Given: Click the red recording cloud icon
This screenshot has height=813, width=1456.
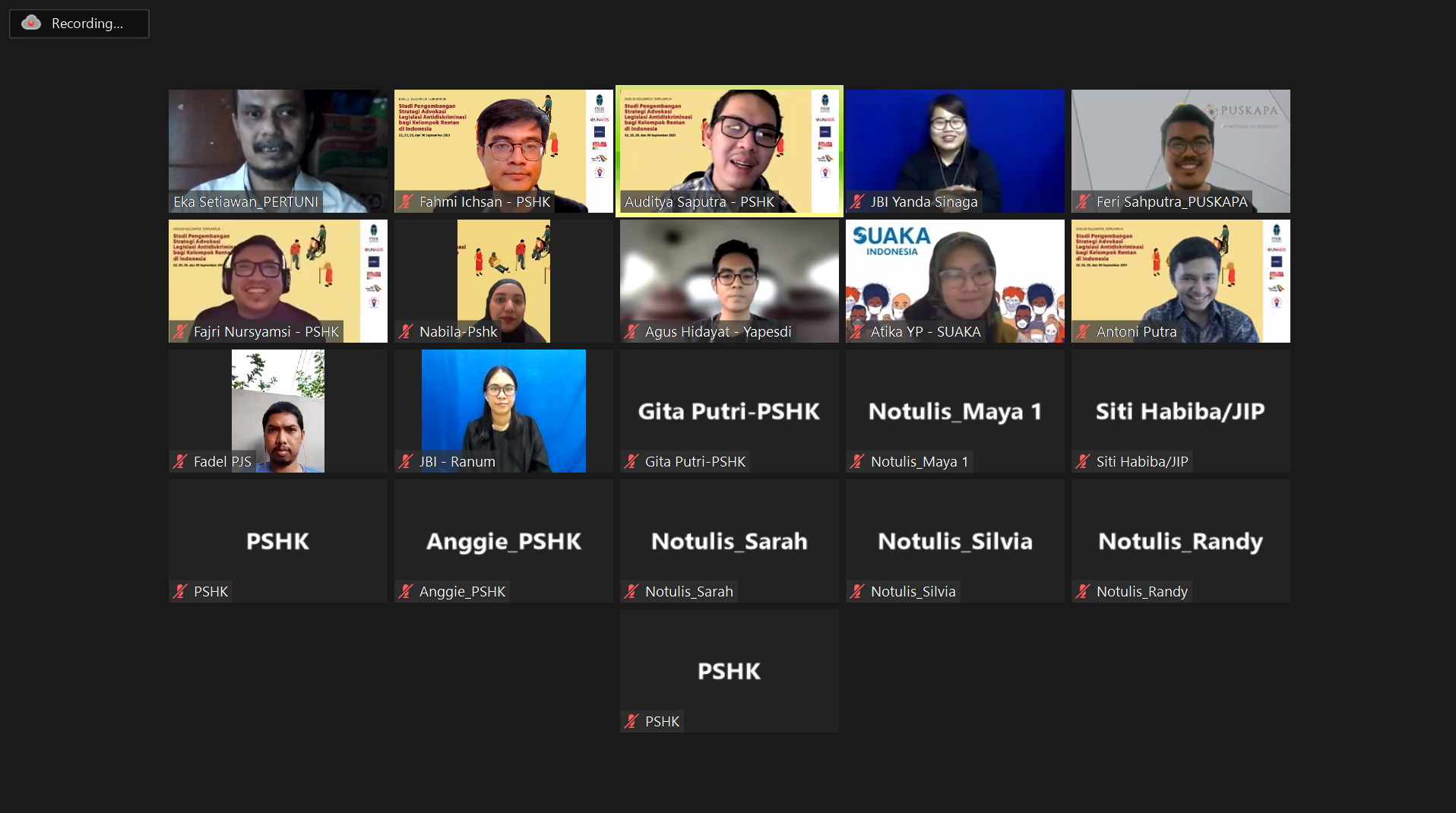Looking at the screenshot, I should [31, 23].
